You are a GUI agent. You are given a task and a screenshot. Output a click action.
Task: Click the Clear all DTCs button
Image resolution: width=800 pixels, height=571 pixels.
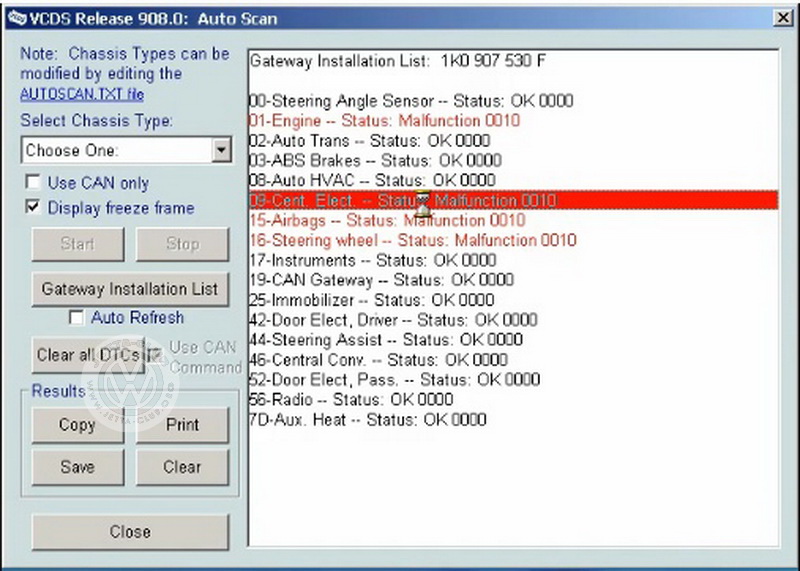pyautogui.click(x=88, y=355)
